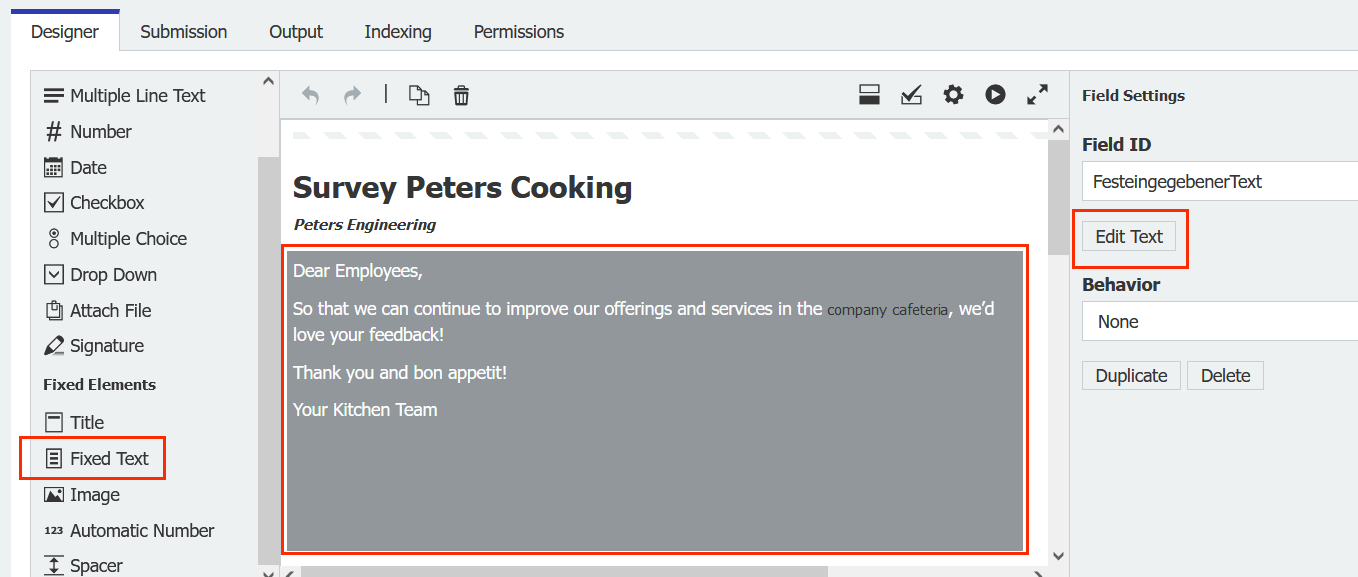Undo the last change in the designer
This screenshot has height=577, width=1358.
(310, 94)
